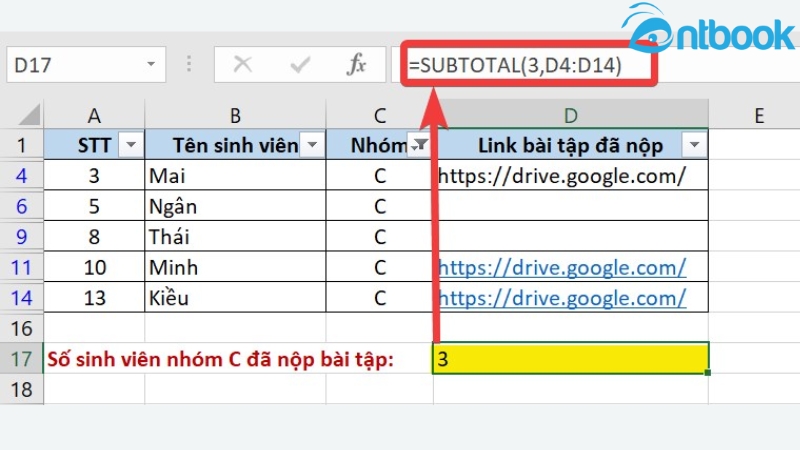
Task: Click the Select All corner triangle
Action: click(30, 115)
